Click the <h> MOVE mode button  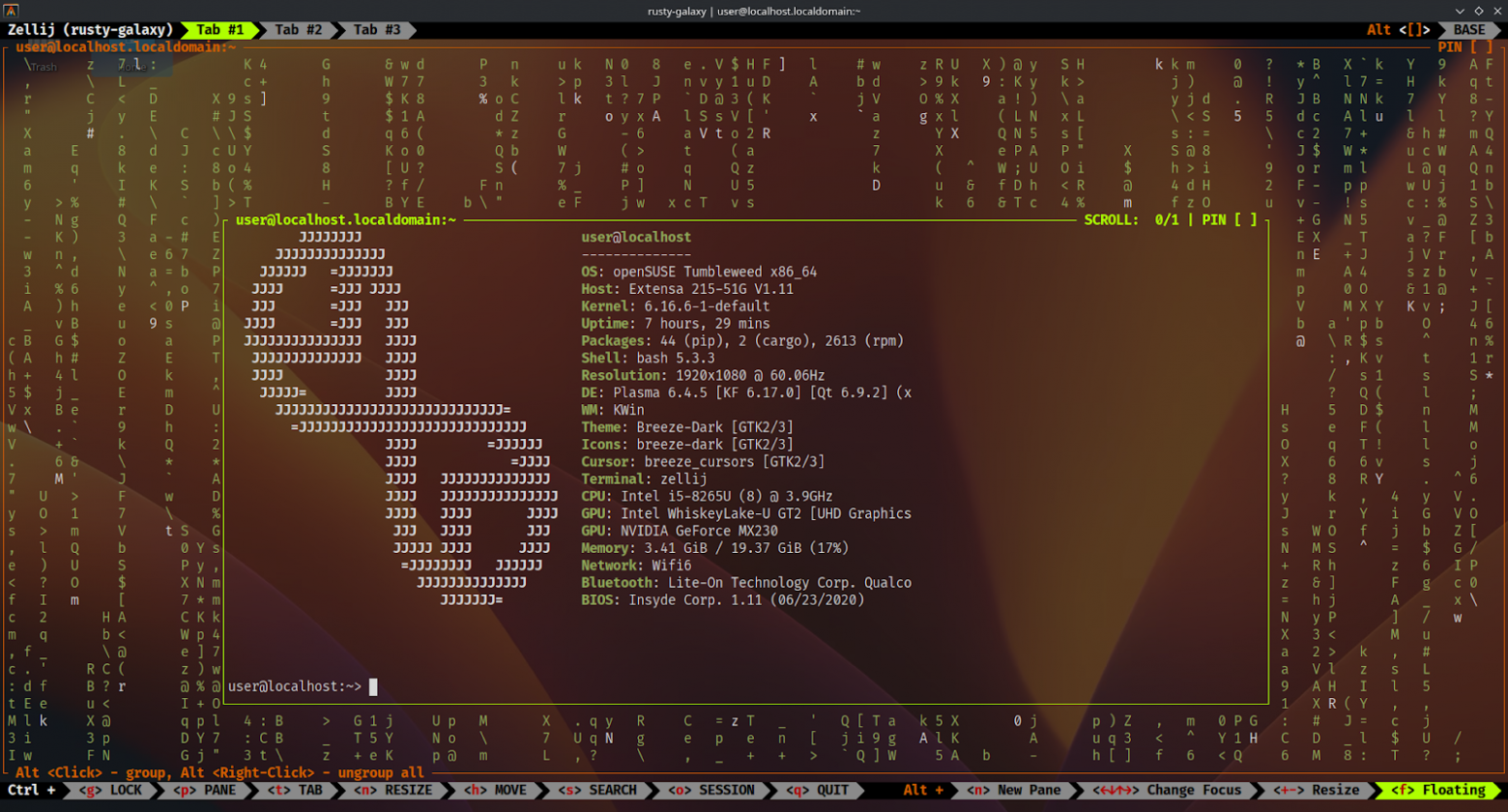tap(494, 790)
